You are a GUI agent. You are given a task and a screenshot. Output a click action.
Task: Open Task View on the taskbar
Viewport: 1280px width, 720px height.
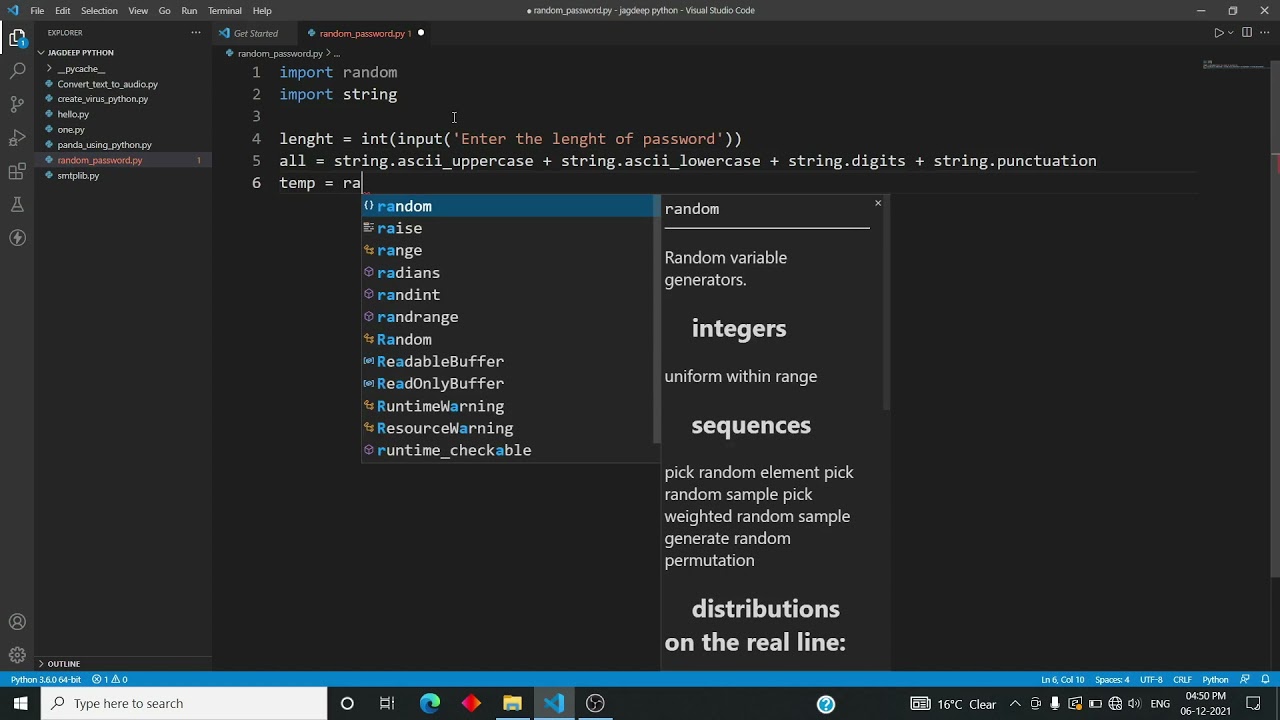pyautogui.click(x=387, y=703)
